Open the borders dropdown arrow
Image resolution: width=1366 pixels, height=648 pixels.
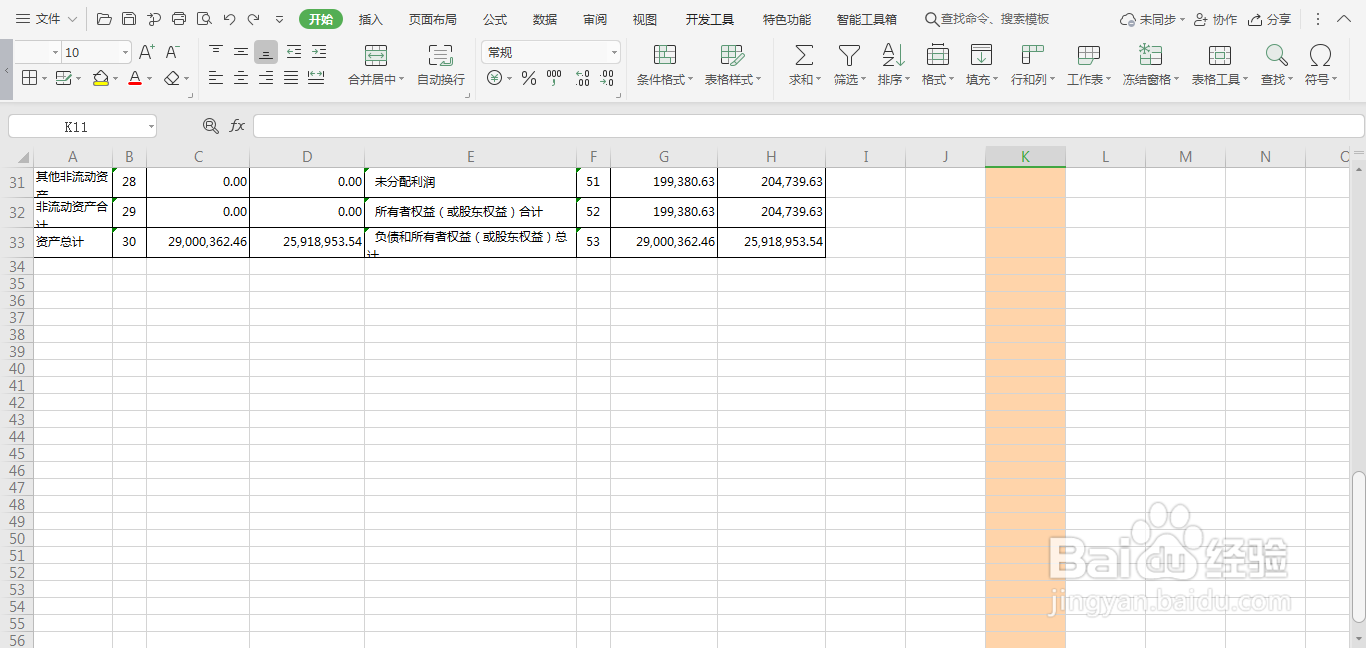click(x=45, y=78)
